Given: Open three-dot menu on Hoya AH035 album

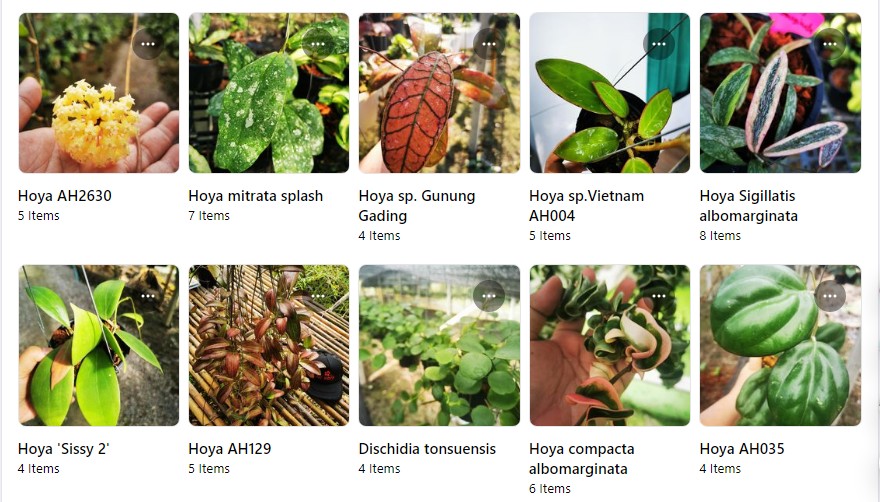Looking at the screenshot, I should (x=830, y=296).
